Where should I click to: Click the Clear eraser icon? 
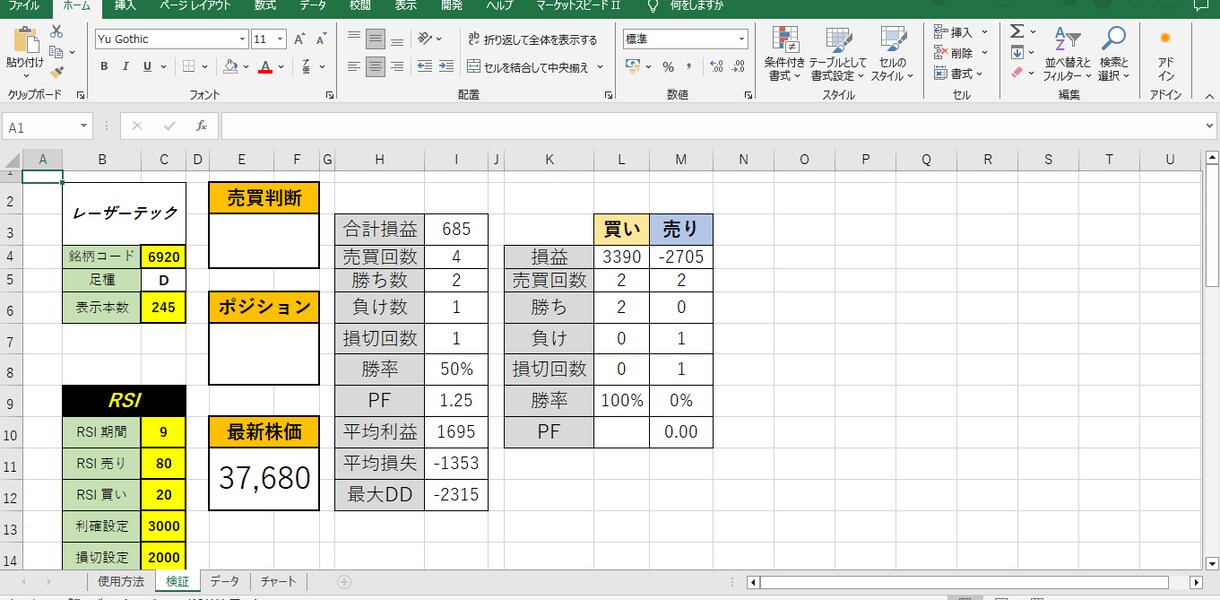click(x=1017, y=72)
